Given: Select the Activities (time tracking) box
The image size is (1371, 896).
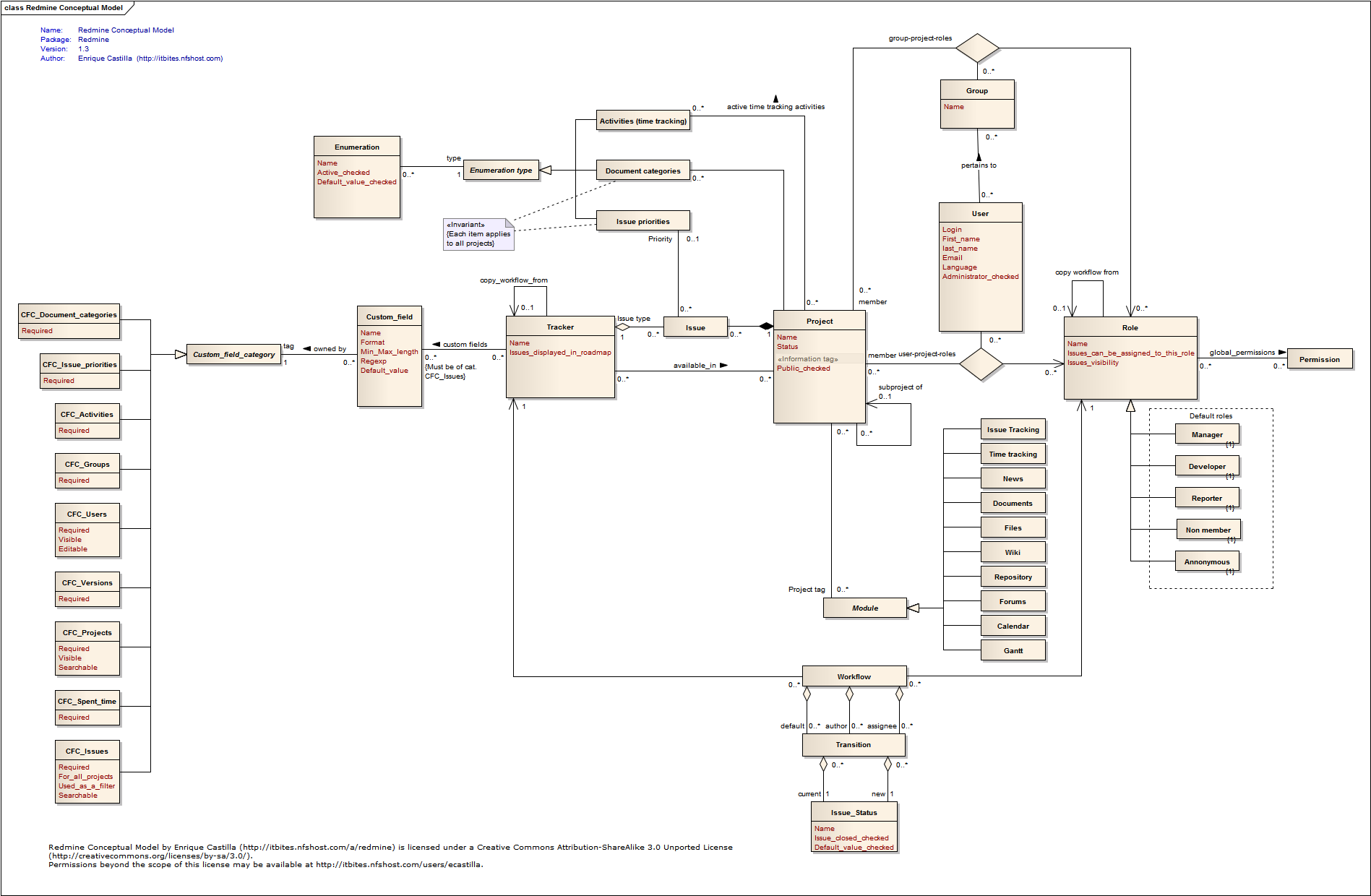Looking at the screenshot, I should (x=642, y=121).
